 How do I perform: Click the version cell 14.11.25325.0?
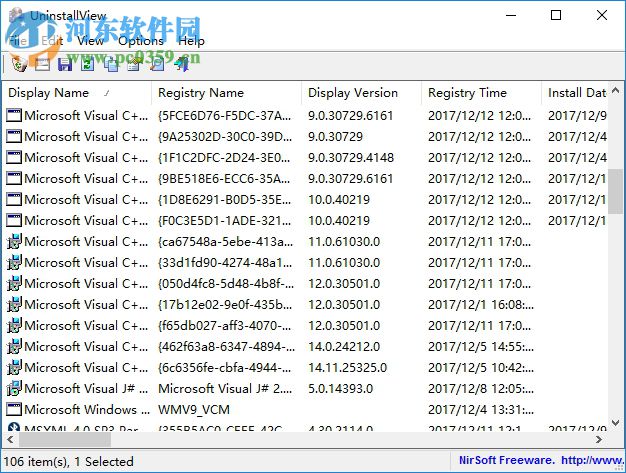coord(347,368)
